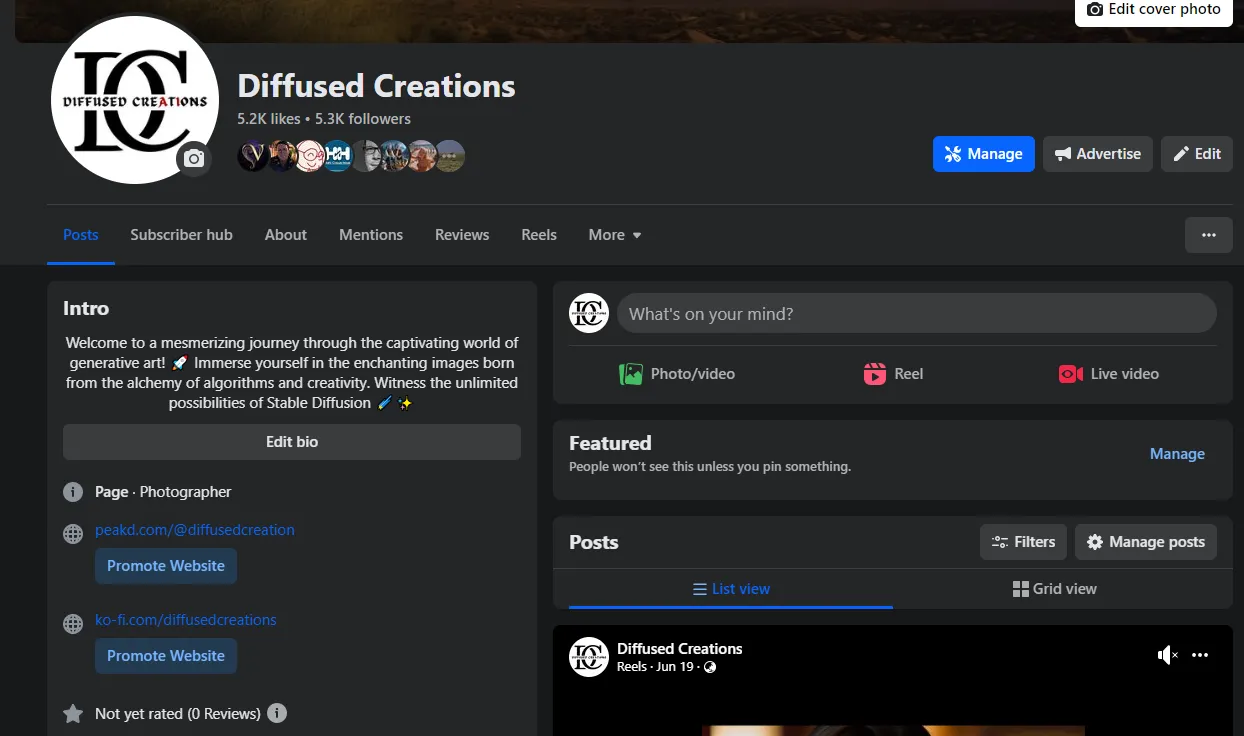Open the three-dots page options button

(x=1209, y=235)
